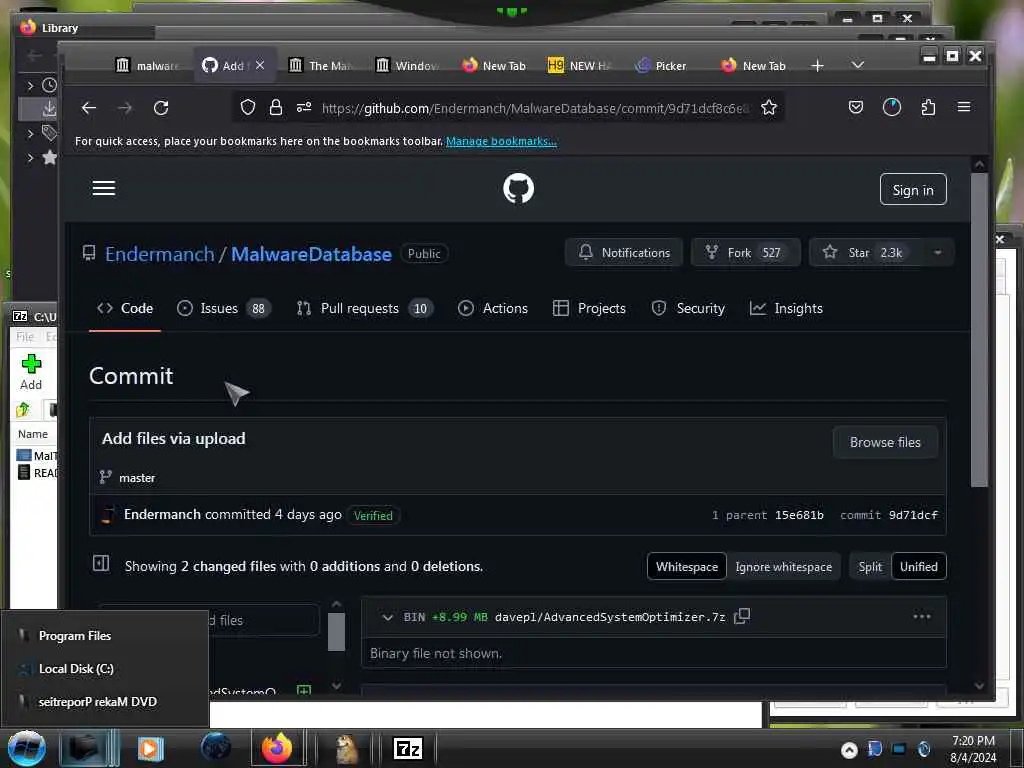Open the MalwareDatabase repository link
The image size is (1024, 768).
point(311,254)
